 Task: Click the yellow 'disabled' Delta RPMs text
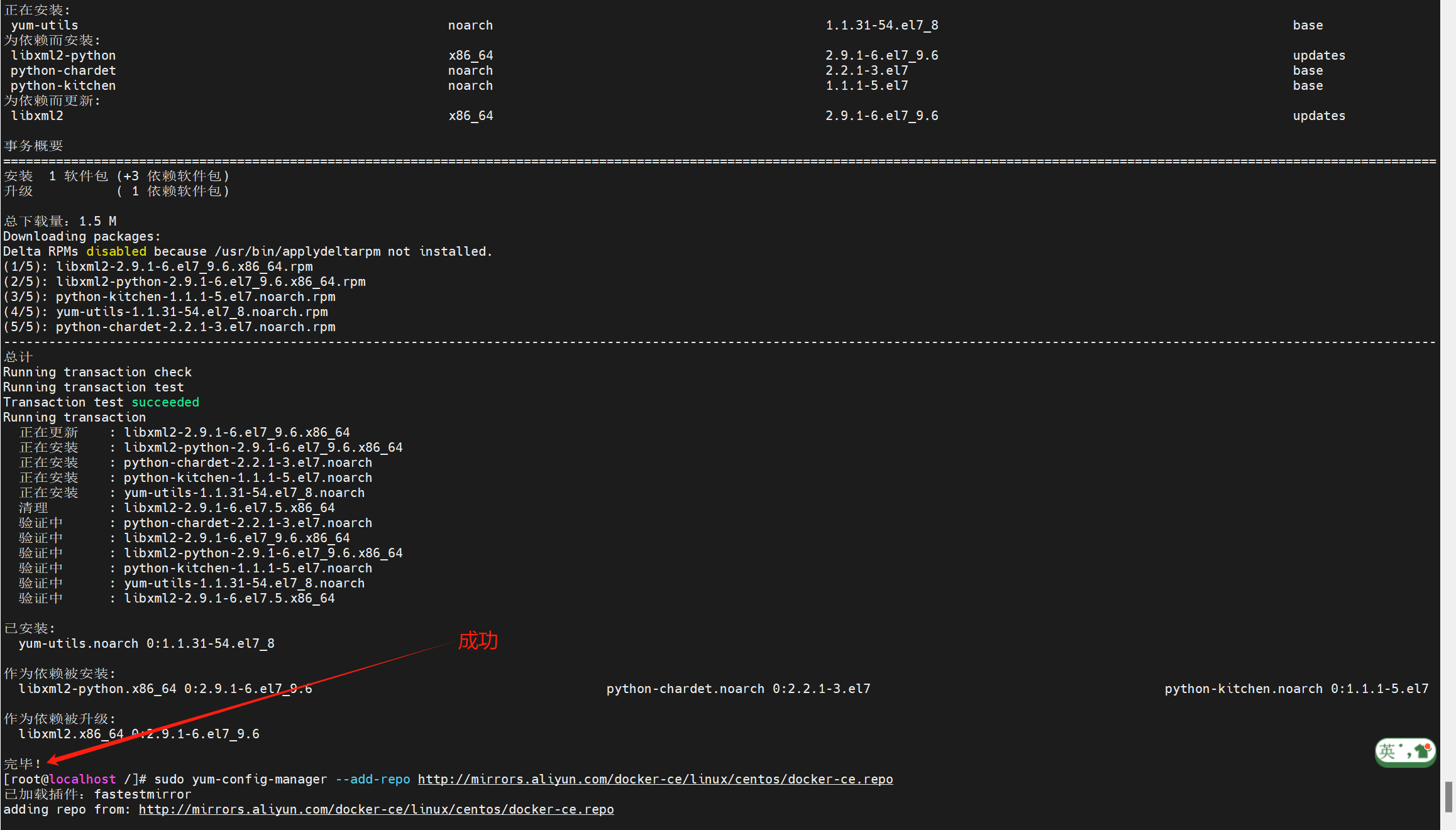tap(116, 251)
